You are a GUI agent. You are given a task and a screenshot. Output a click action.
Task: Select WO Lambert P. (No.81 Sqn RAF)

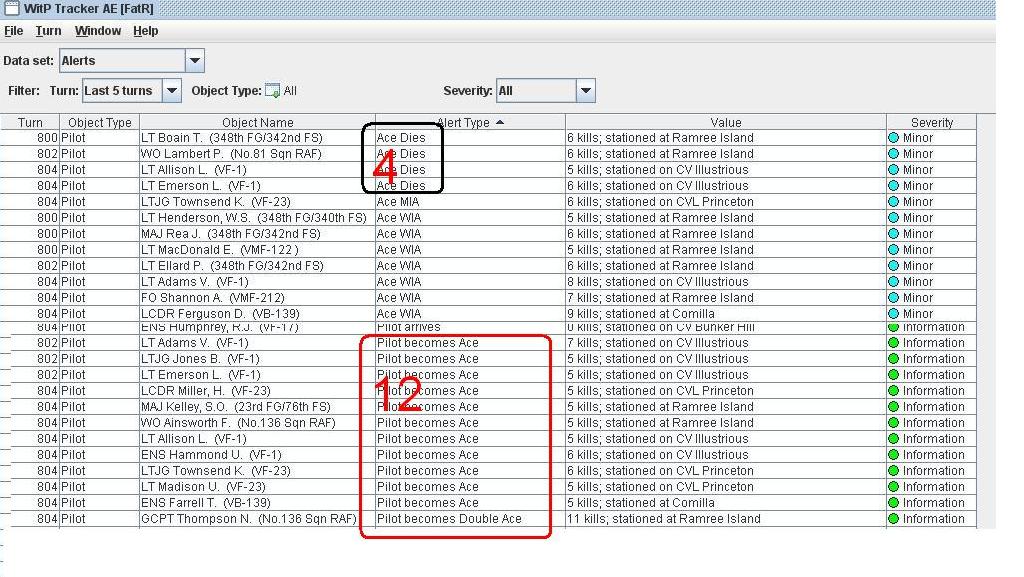pos(231,154)
